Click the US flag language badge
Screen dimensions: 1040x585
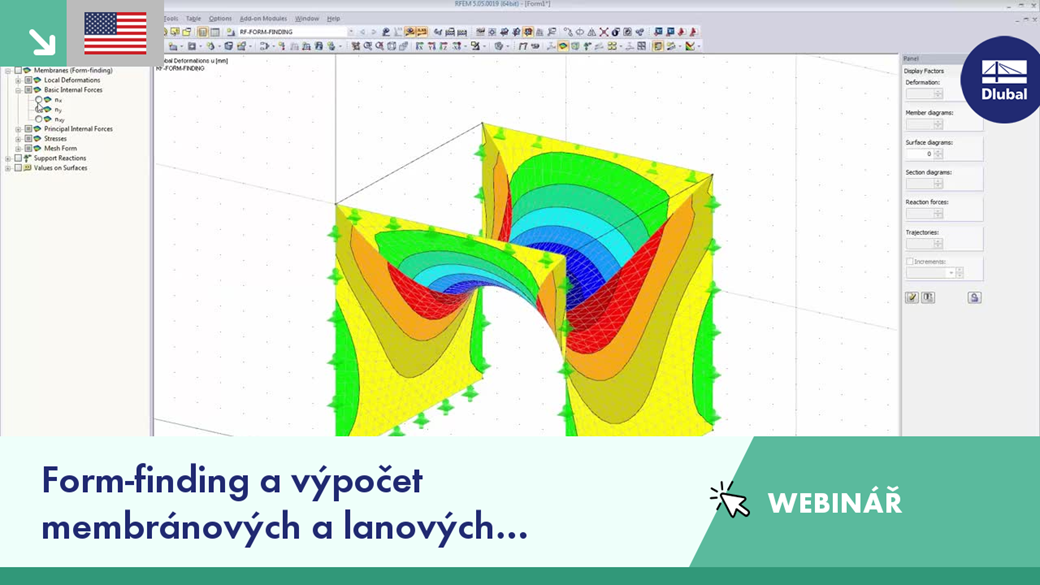pos(115,33)
